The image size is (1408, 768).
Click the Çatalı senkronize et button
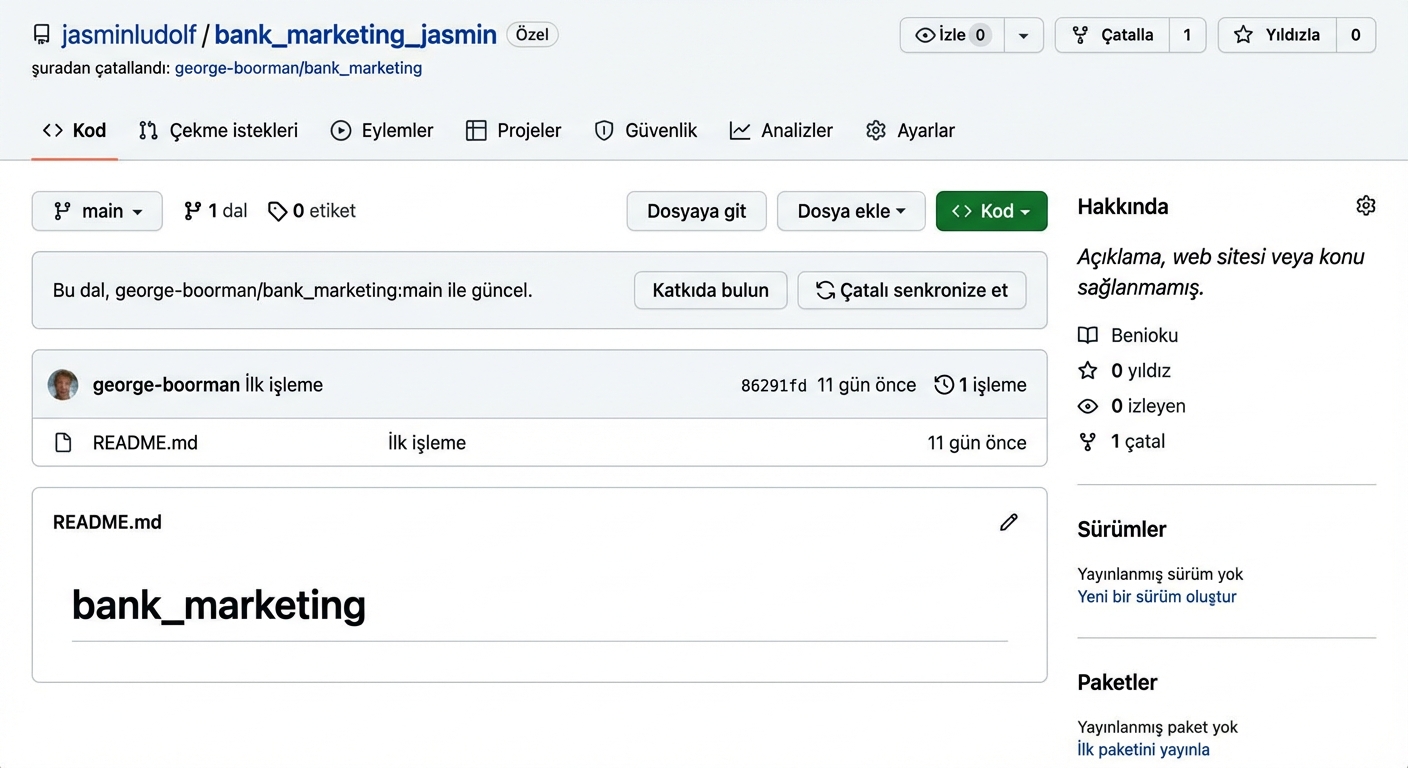click(x=911, y=290)
